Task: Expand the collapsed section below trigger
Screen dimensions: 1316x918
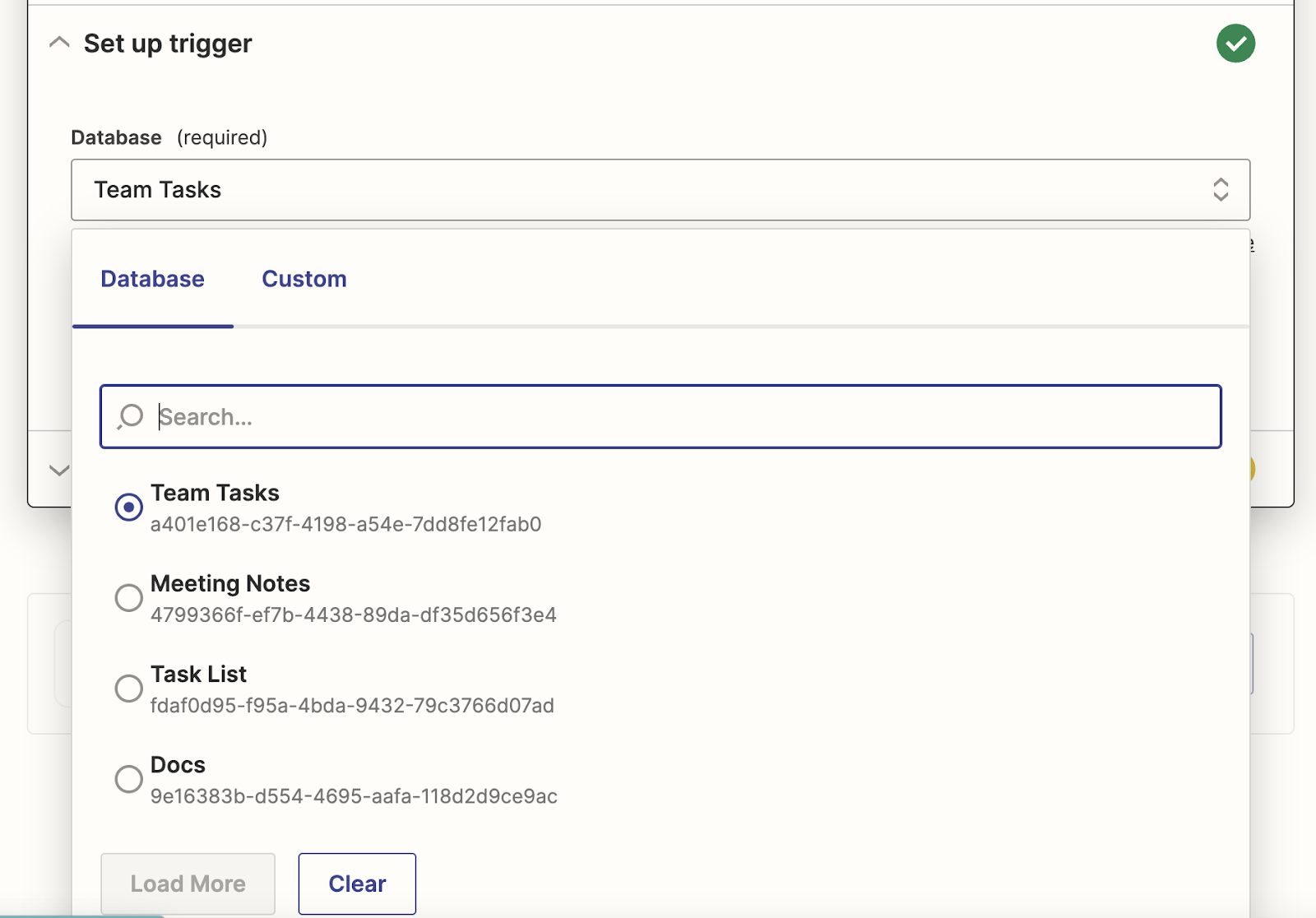Action: tap(59, 471)
